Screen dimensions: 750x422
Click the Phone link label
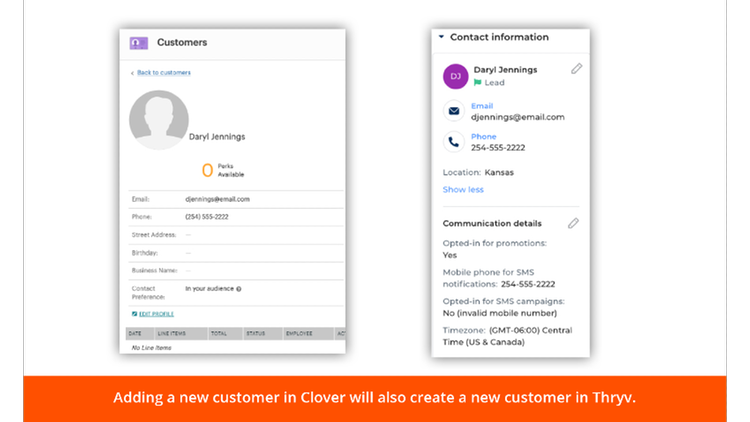tap(484, 136)
